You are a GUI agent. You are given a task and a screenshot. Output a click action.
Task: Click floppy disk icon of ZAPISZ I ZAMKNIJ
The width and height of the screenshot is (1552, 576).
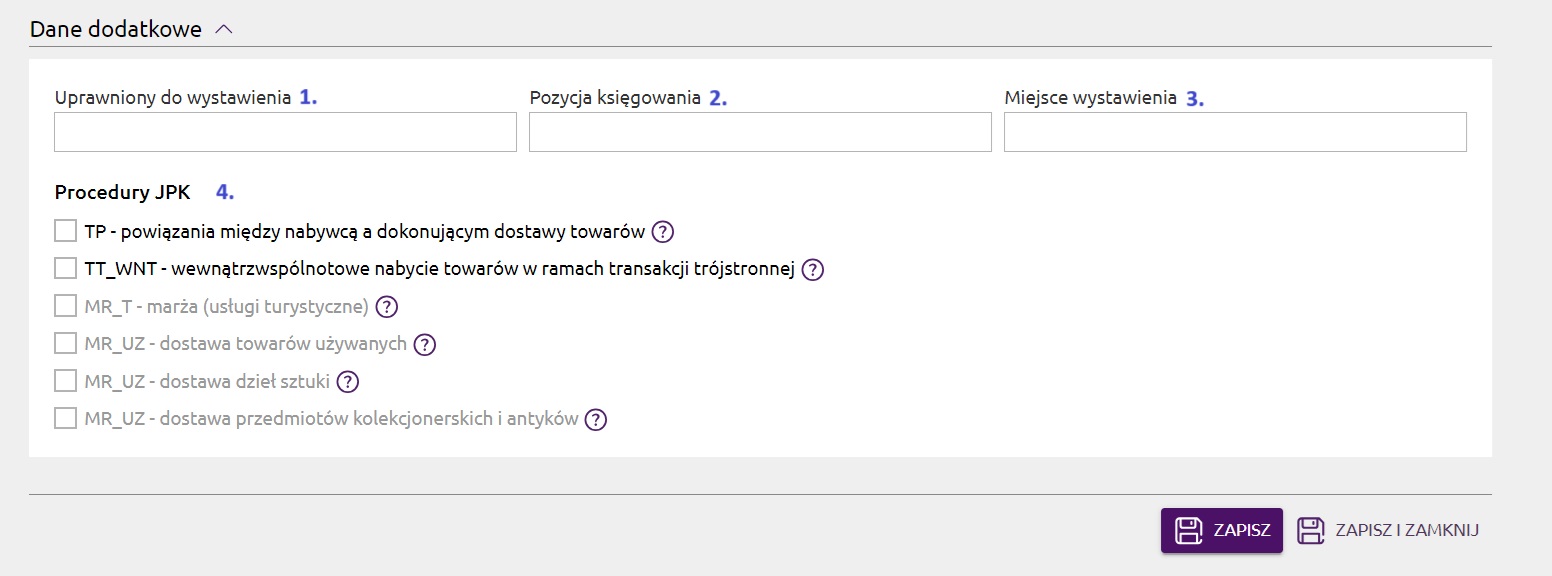click(x=1311, y=530)
